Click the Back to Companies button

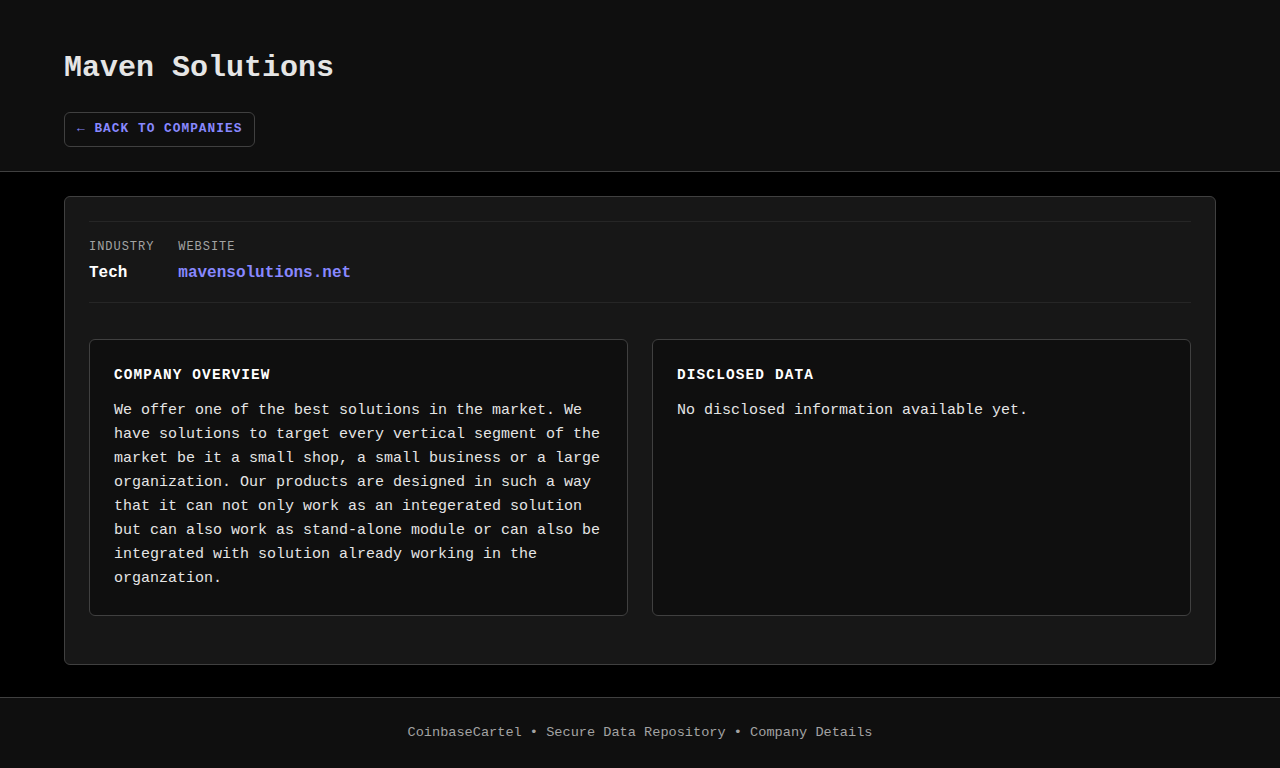point(159,129)
